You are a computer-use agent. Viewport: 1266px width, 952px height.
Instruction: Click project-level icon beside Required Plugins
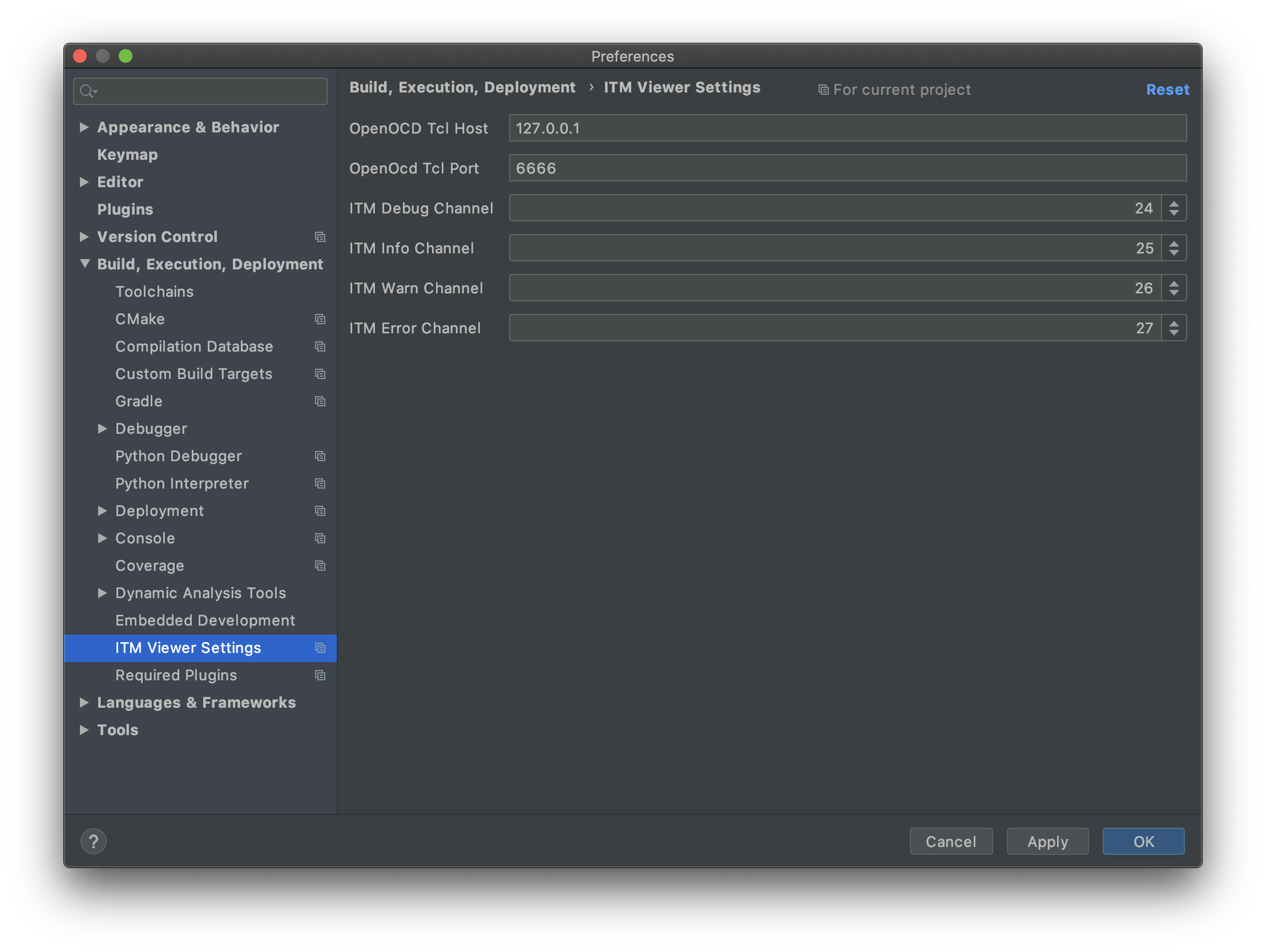320,675
